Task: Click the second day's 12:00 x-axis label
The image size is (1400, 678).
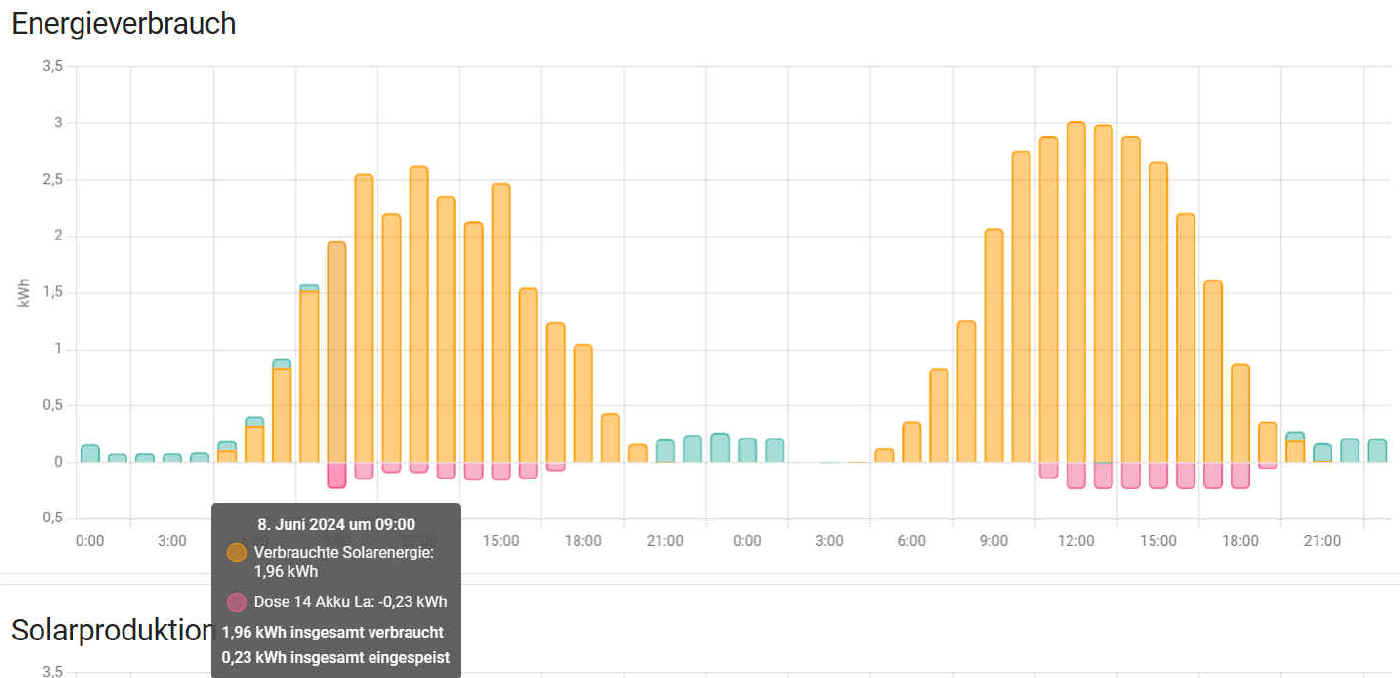Action: point(1076,541)
